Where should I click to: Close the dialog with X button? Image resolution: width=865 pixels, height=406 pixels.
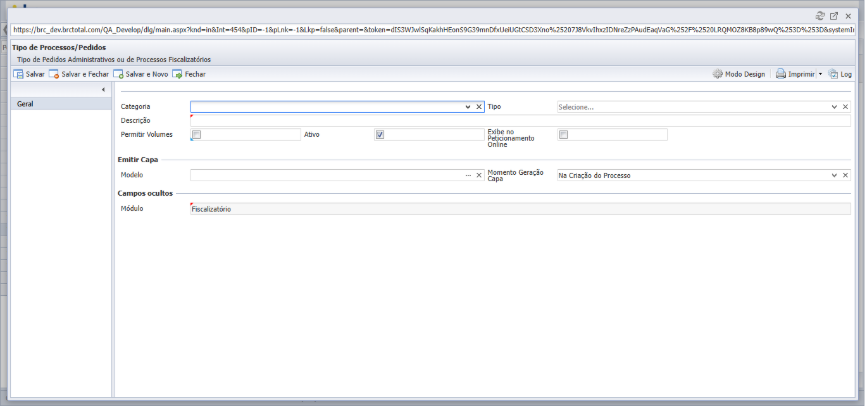tap(848, 16)
